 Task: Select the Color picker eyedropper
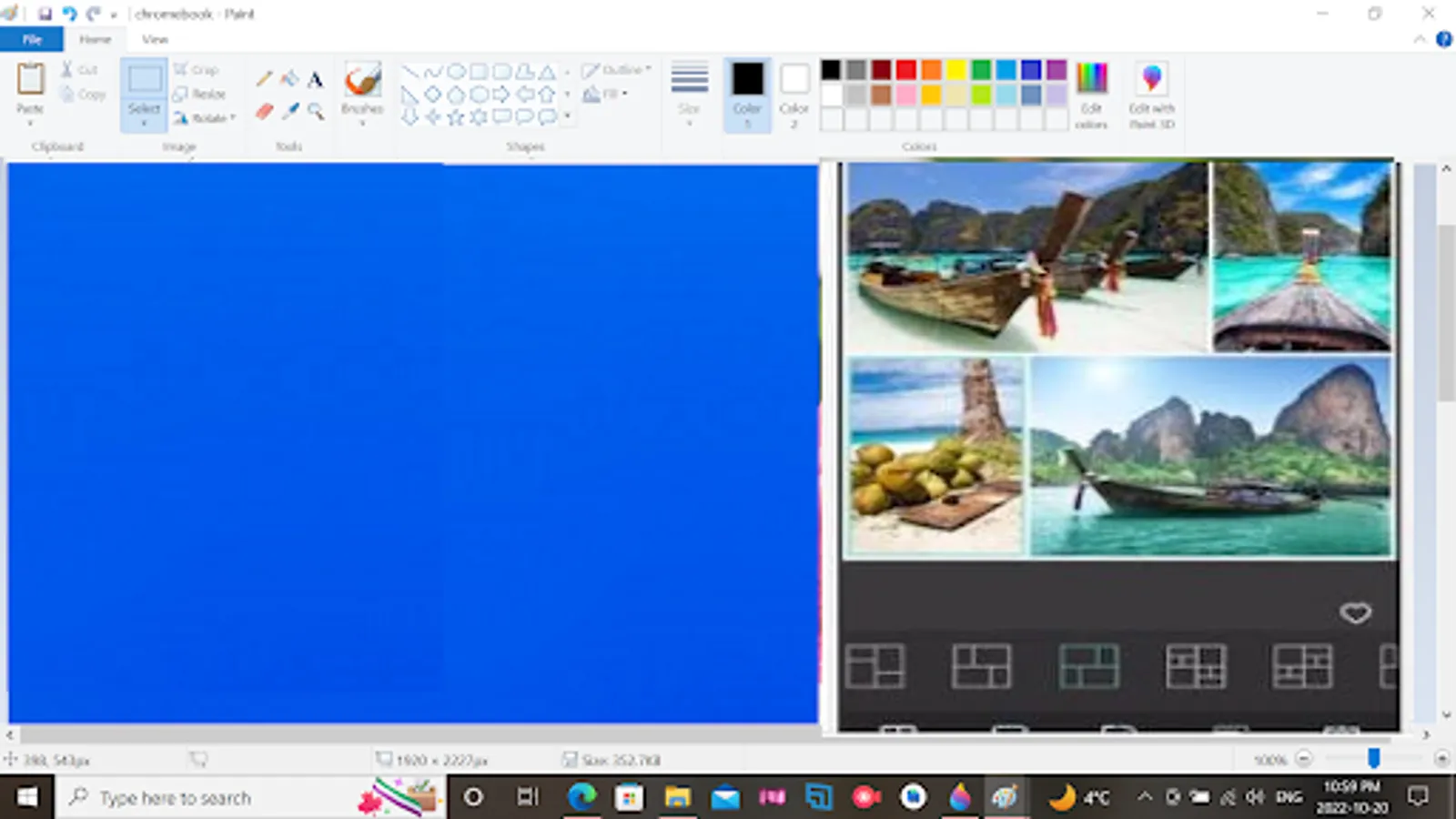click(290, 111)
